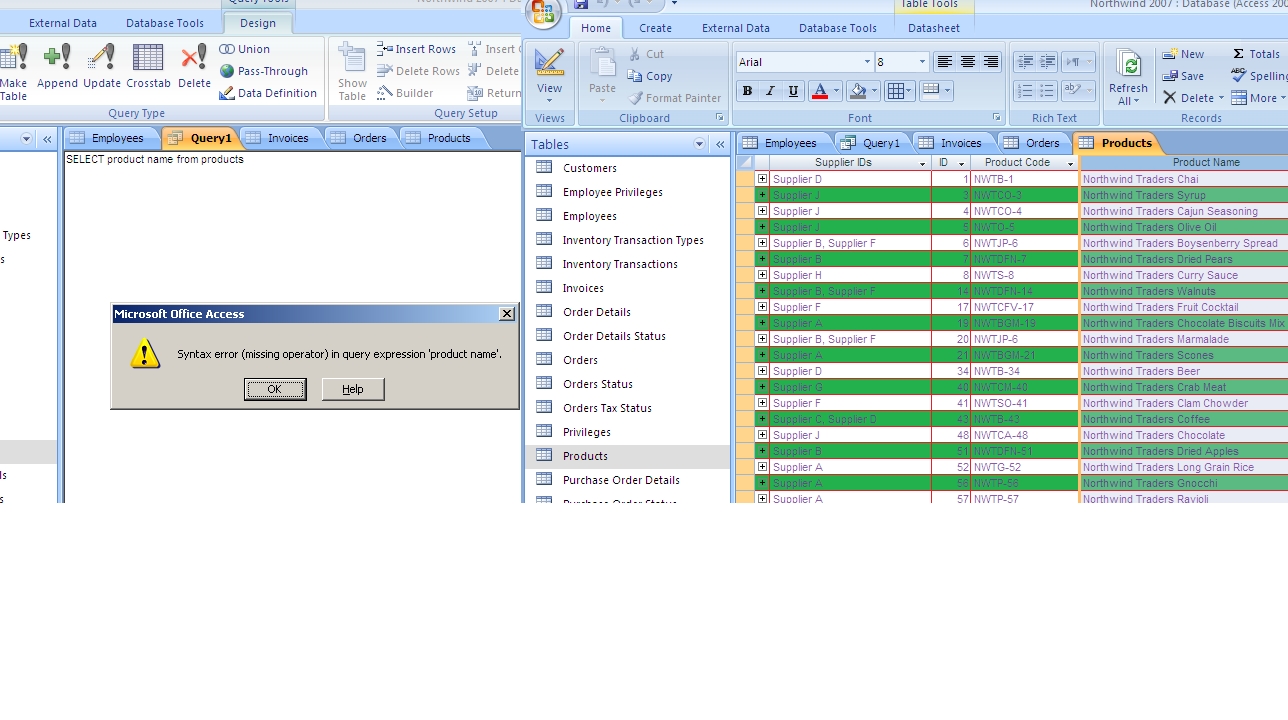Click the Copy command in Clipboard group

[650, 76]
